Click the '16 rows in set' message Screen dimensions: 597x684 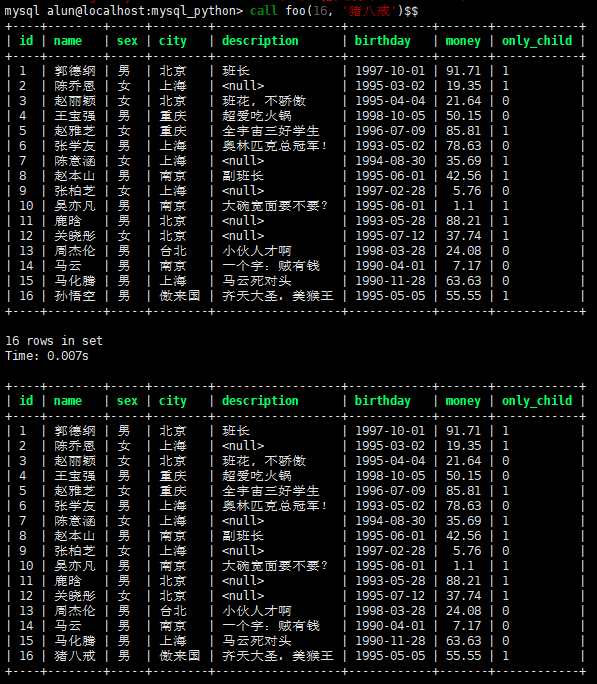pyautogui.click(x=54, y=341)
